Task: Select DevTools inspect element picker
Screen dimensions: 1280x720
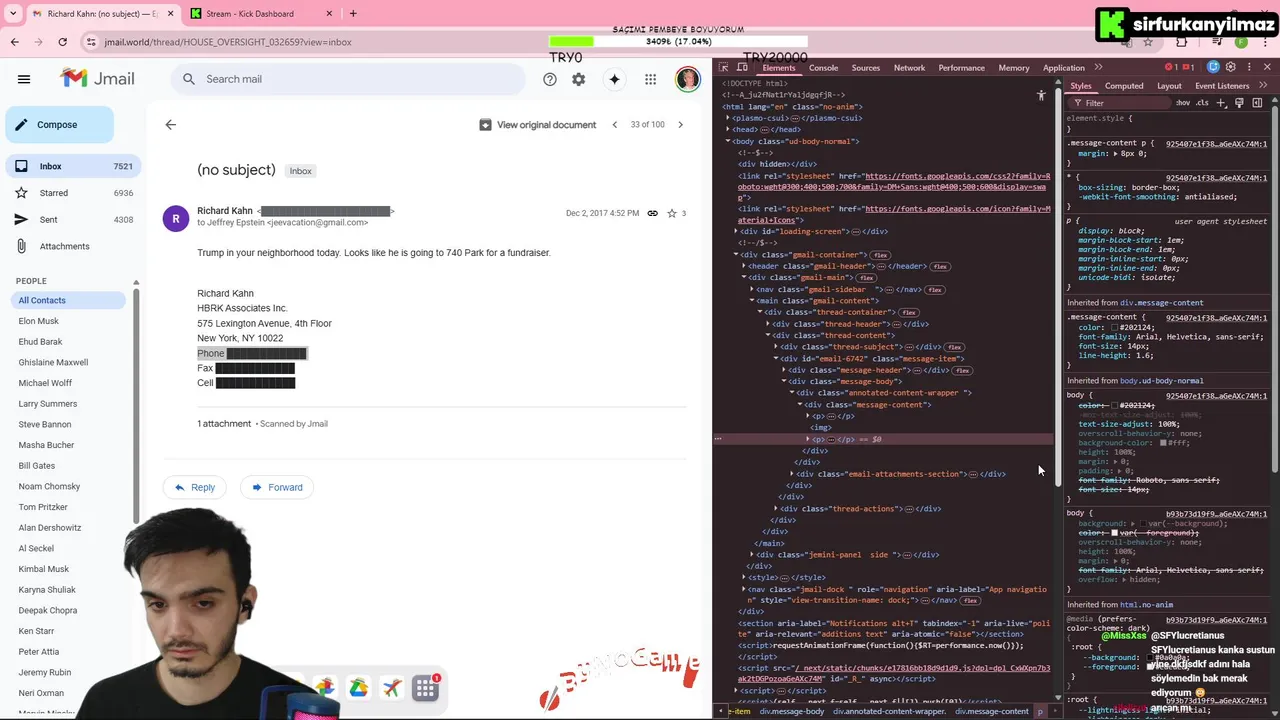Action: coord(724,68)
